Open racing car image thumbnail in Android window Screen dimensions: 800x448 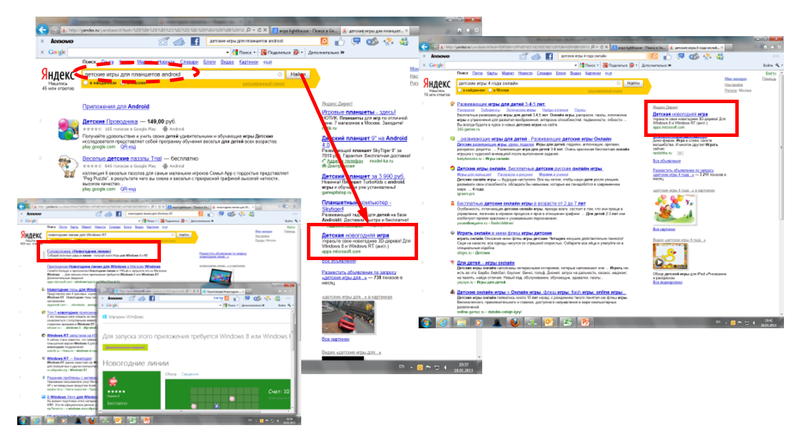(x=348, y=317)
